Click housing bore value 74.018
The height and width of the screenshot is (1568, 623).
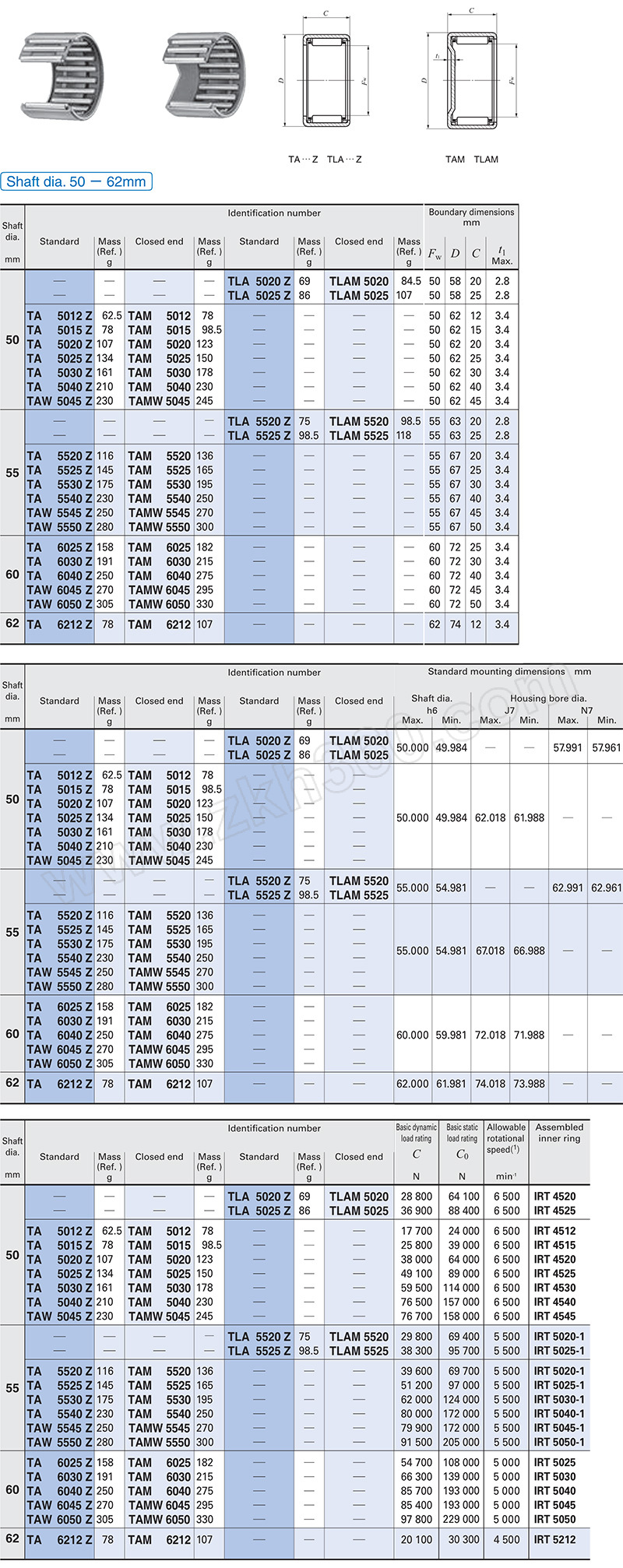pyautogui.click(x=491, y=1084)
